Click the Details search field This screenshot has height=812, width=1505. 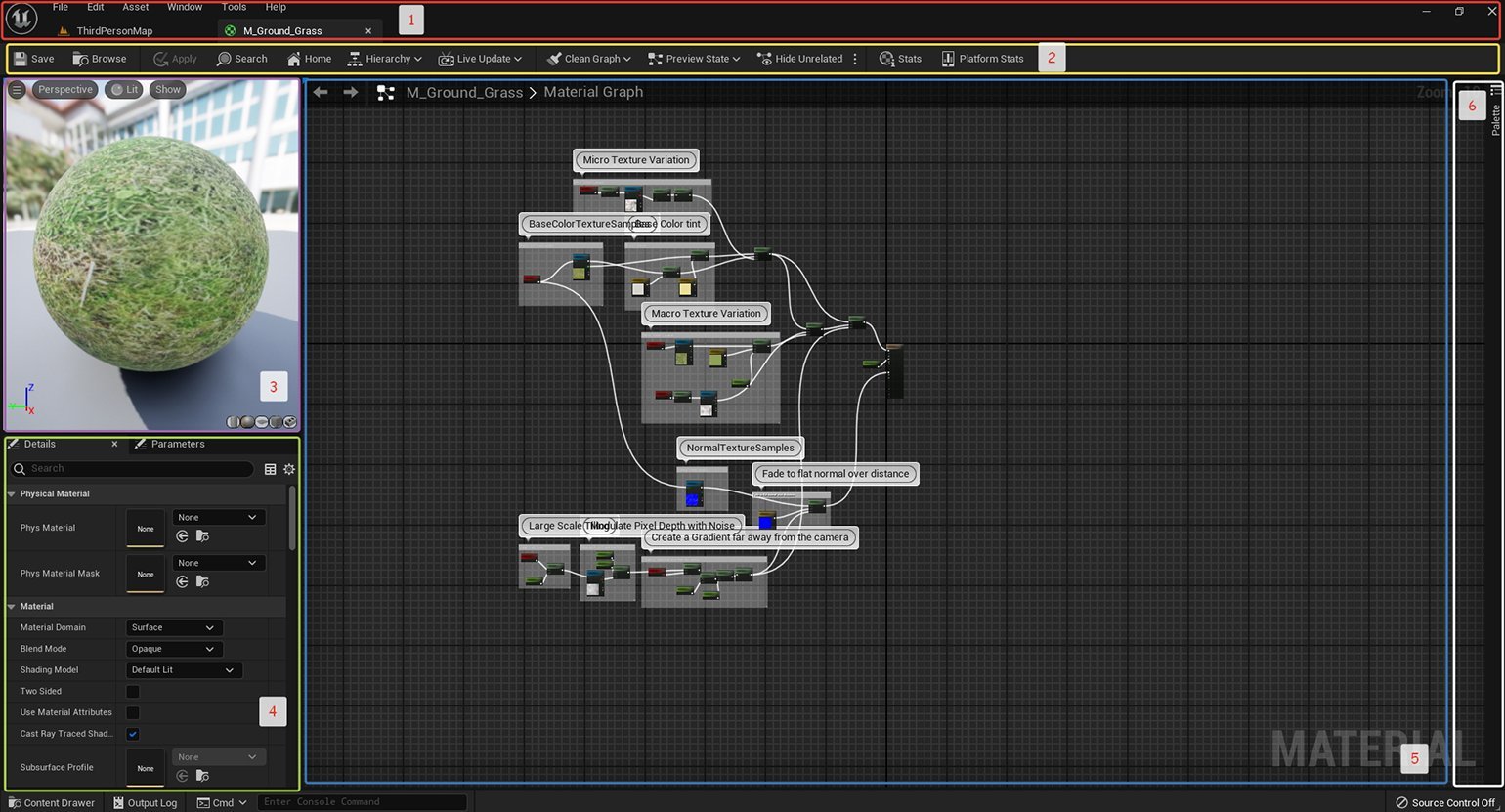point(137,469)
